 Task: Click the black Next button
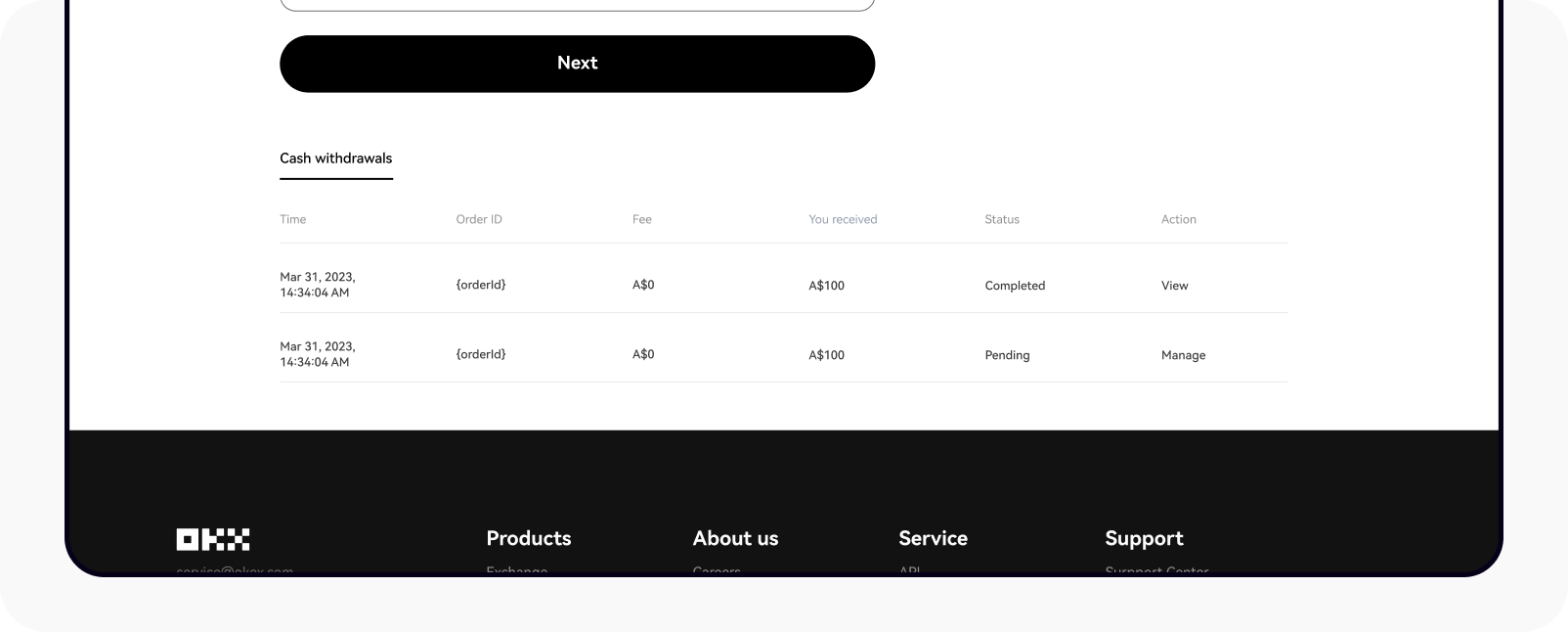click(x=577, y=64)
